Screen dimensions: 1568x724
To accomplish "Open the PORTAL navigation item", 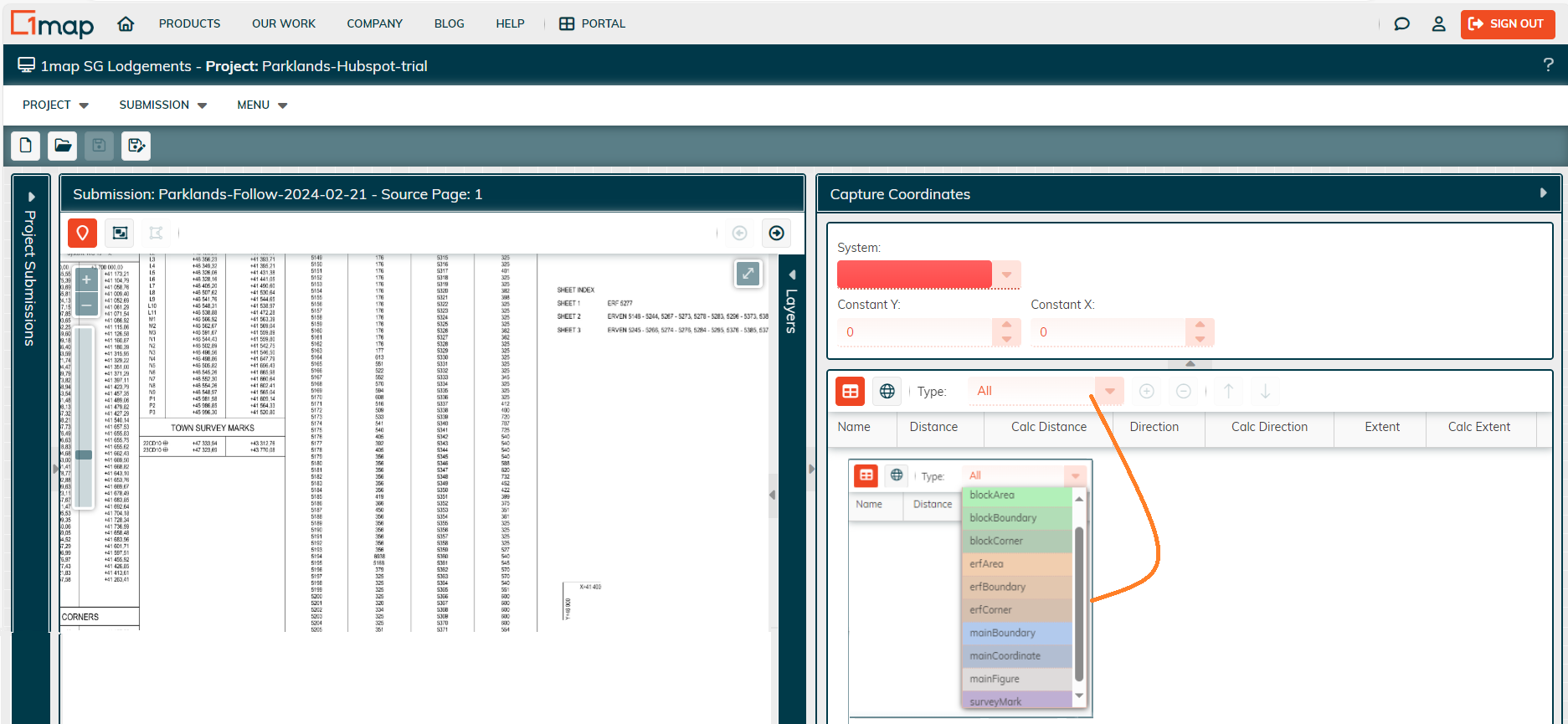I will pyautogui.click(x=593, y=23).
